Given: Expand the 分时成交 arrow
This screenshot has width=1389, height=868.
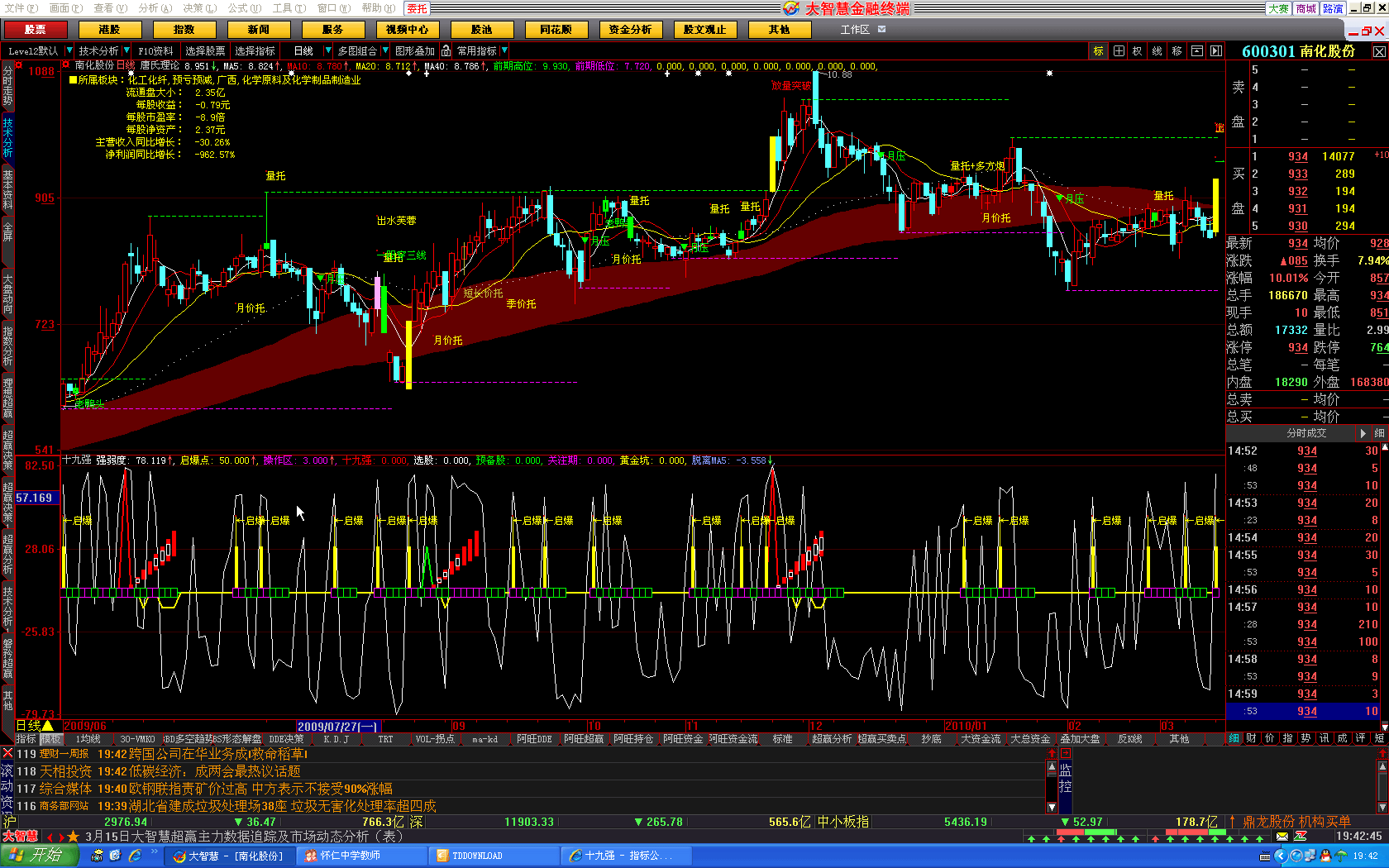Looking at the screenshot, I should [1363, 433].
